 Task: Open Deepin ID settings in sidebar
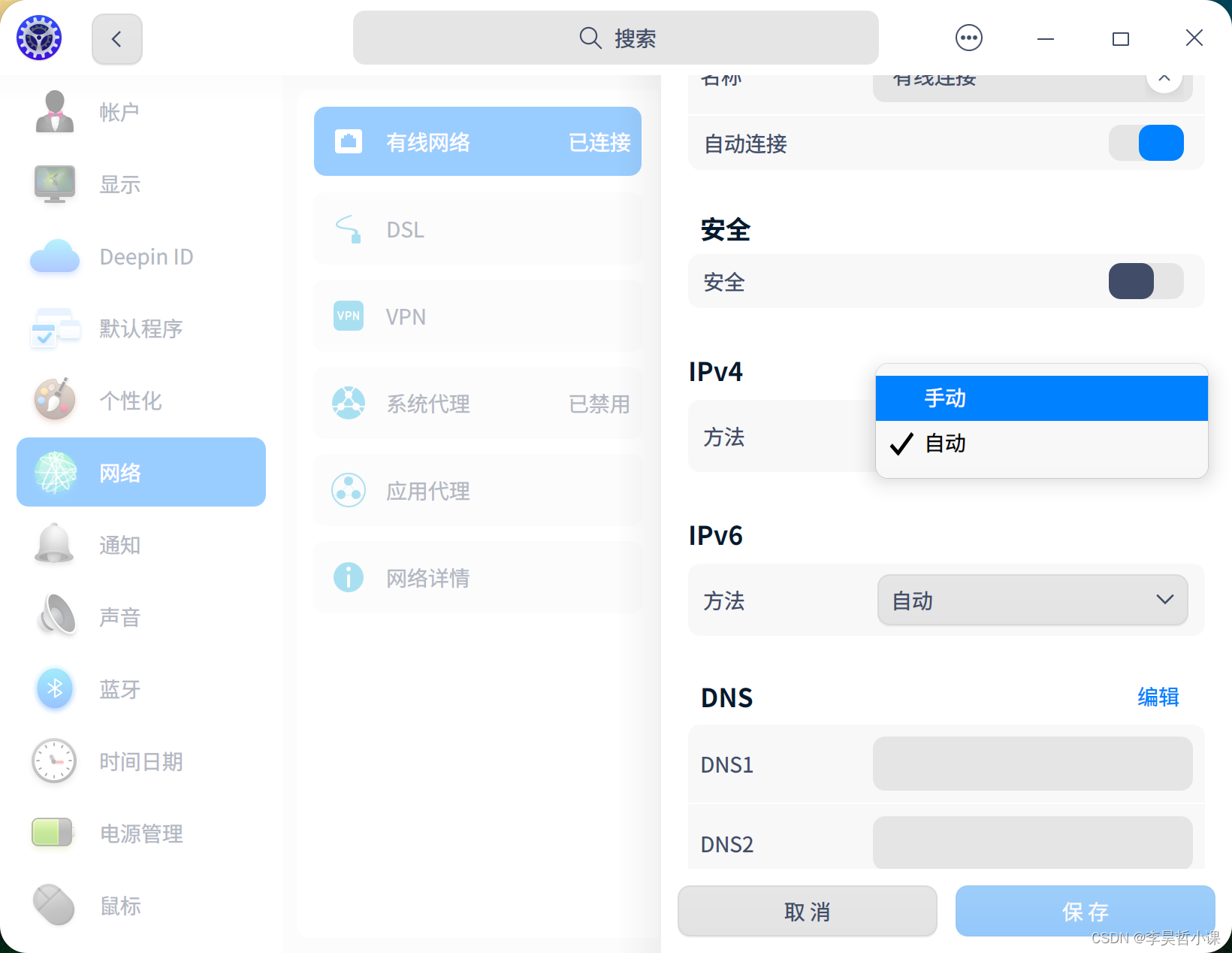pyautogui.click(x=141, y=256)
